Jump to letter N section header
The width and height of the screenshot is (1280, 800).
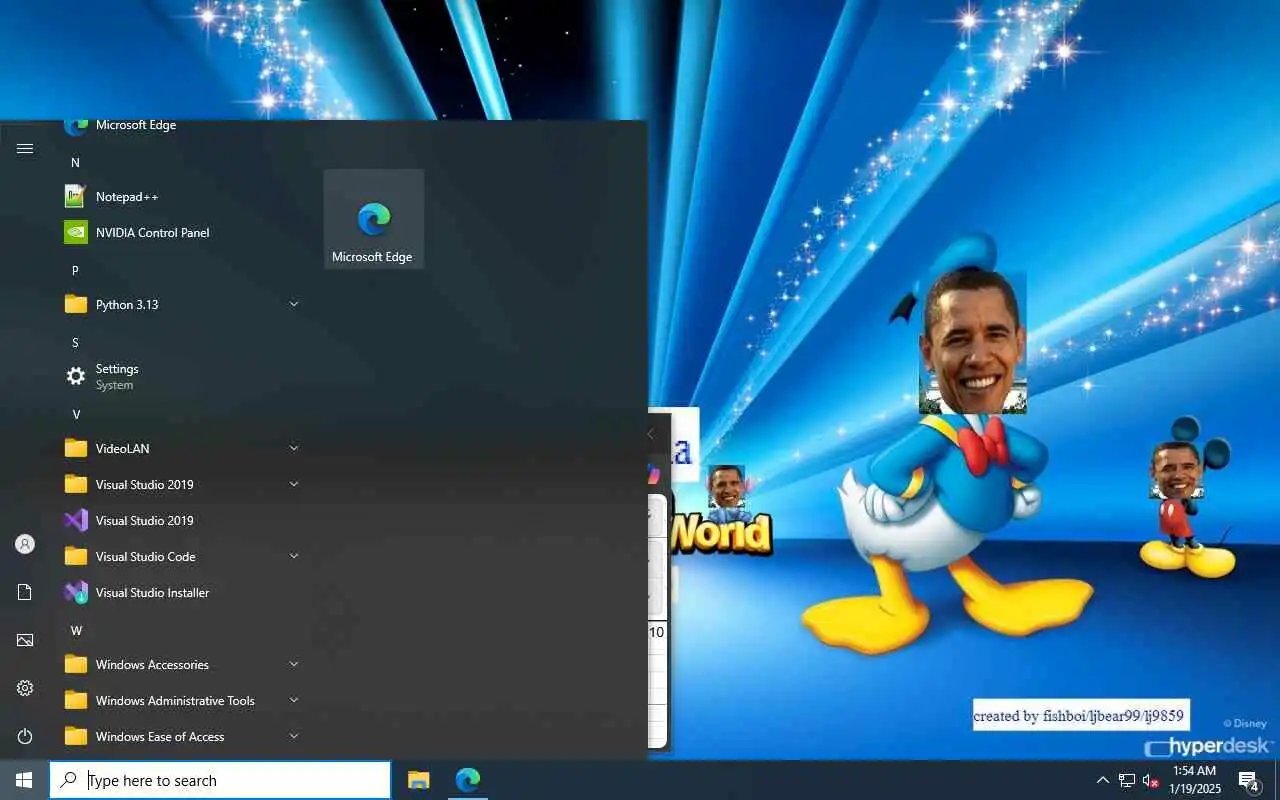tap(75, 162)
